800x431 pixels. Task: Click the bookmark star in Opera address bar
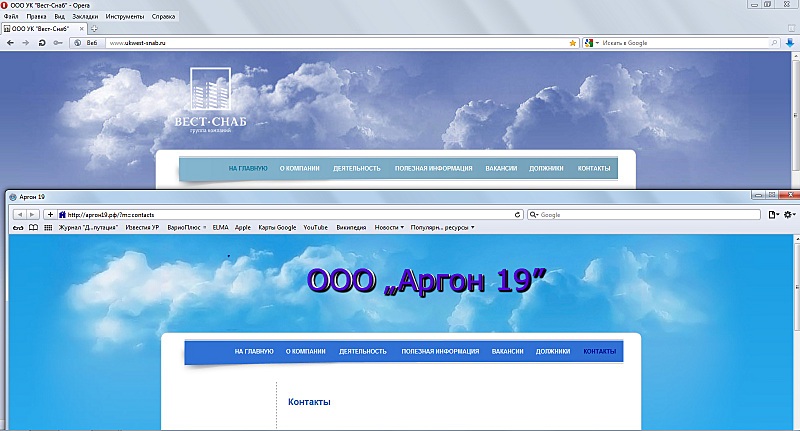[572, 43]
